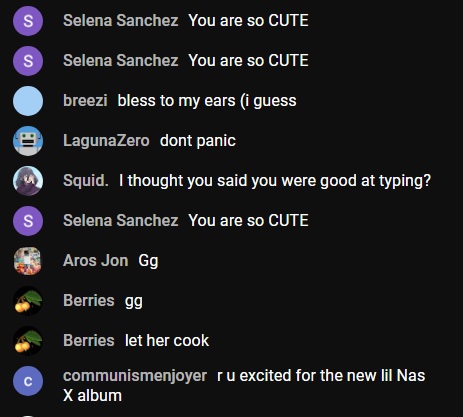Click the Aros Jon username
Image resolution: width=463 pixels, height=417 pixels.
click(x=96, y=260)
